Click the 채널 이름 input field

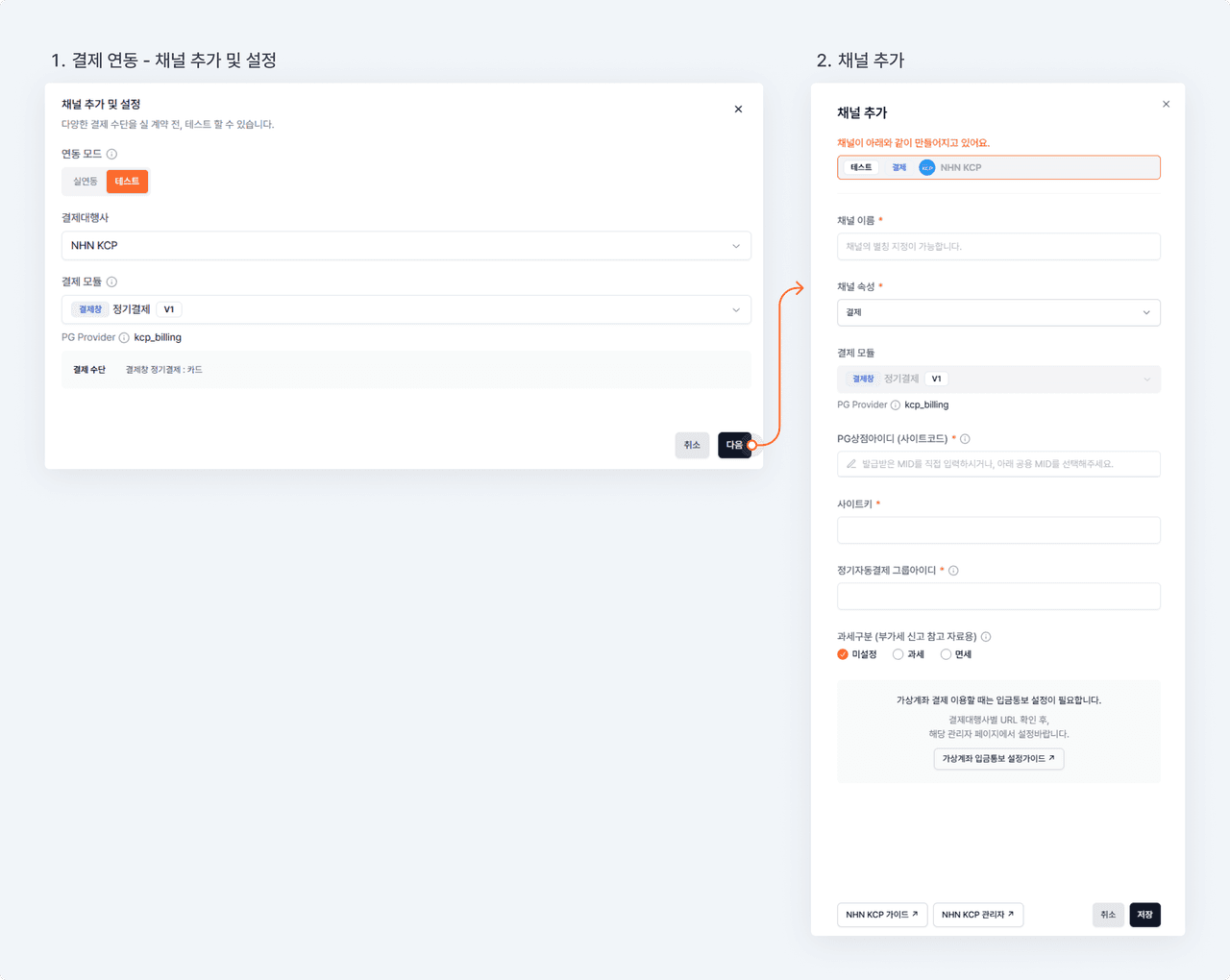pos(997,247)
